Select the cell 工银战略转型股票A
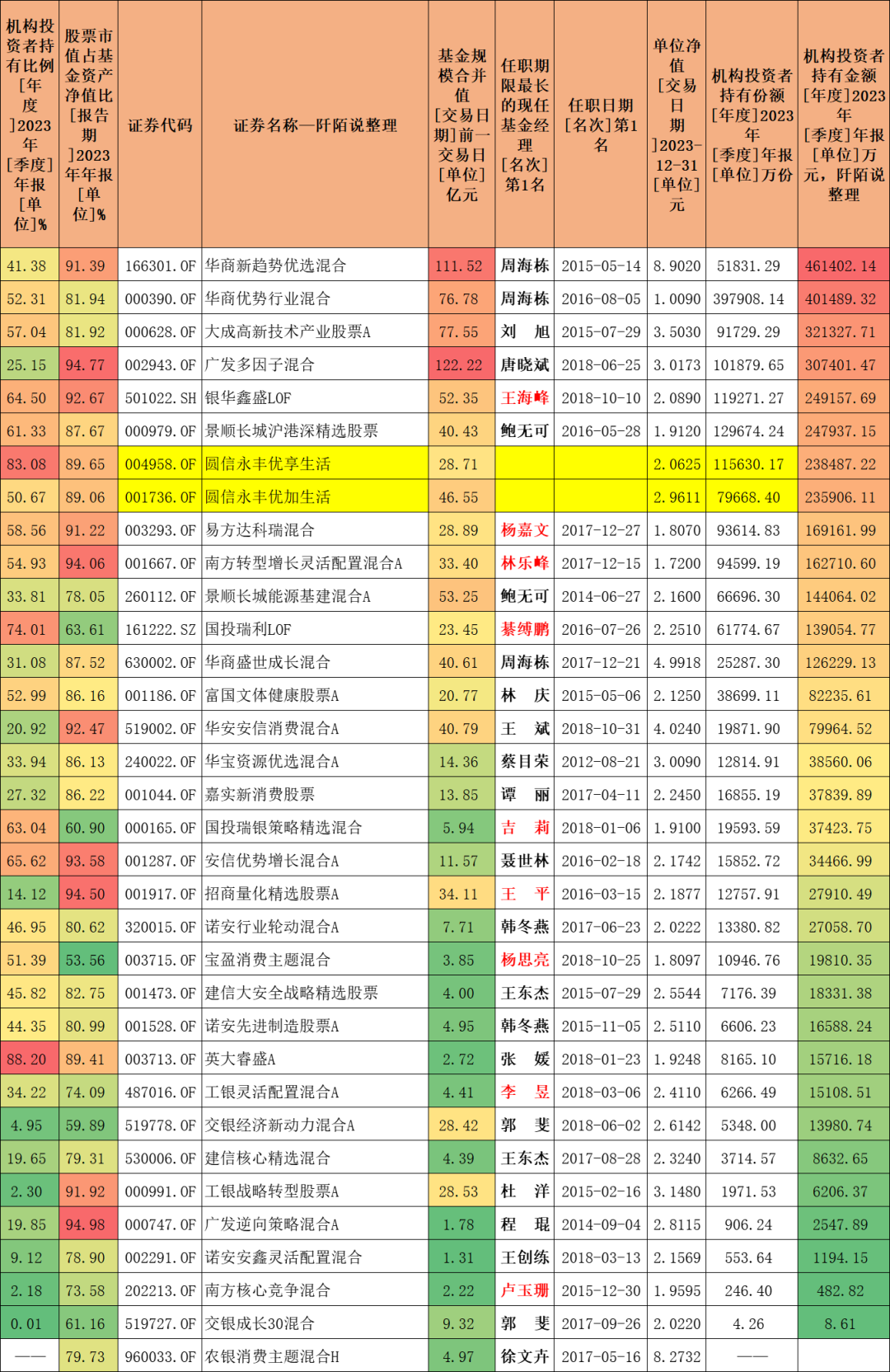 pyautogui.click(x=315, y=1191)
